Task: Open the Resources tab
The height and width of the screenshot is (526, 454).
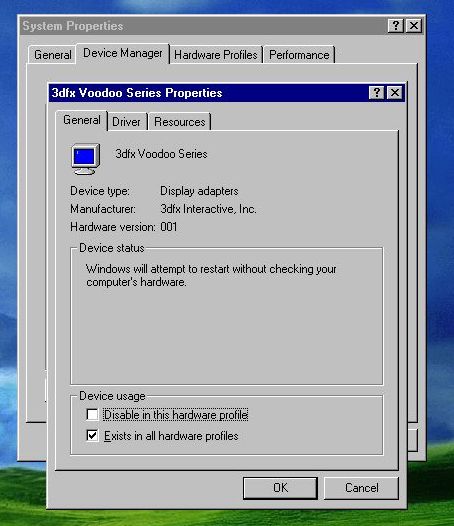Action: pyautogui.click(x=180, y=122)
